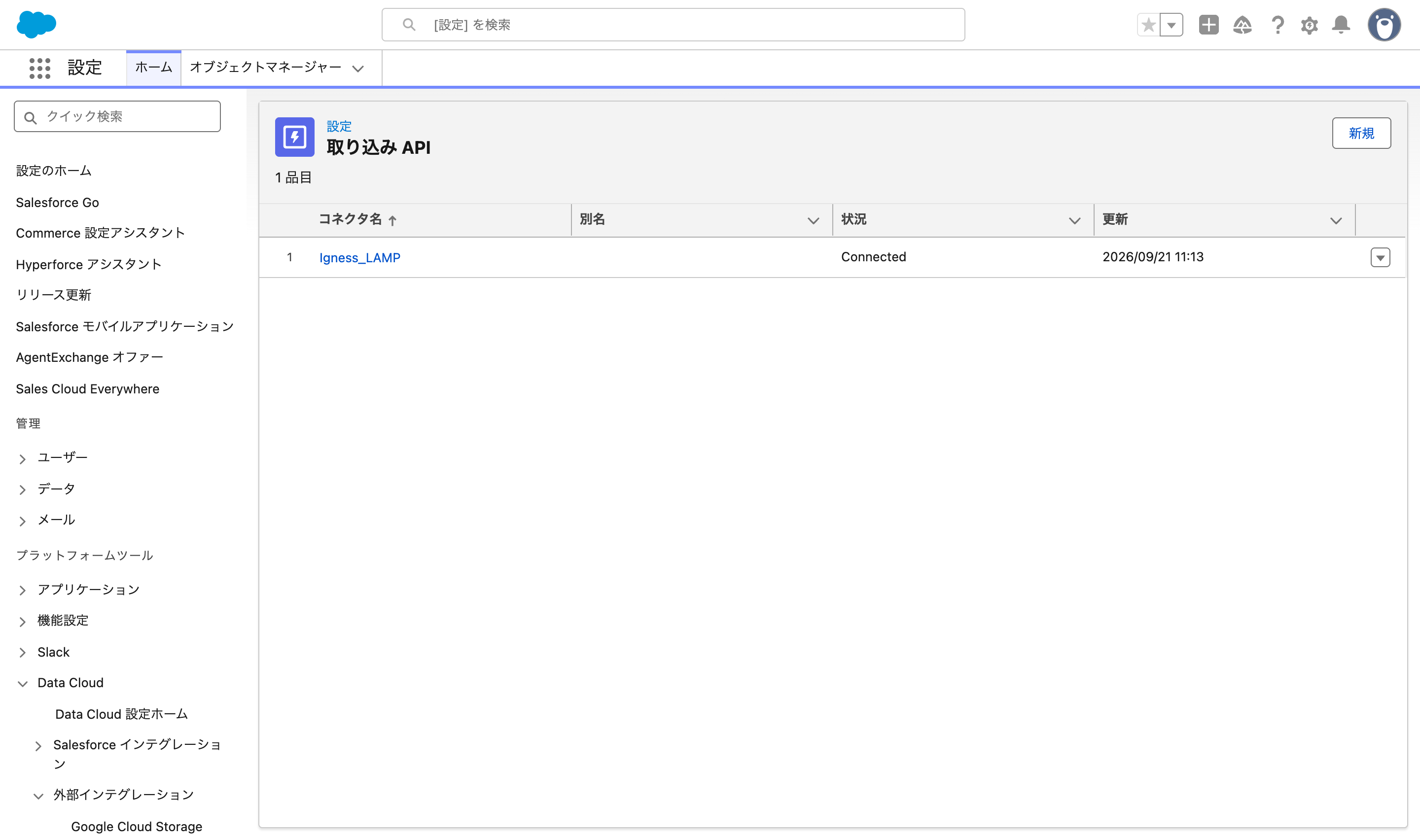Open the App Launcher grid icon
This screenshot has height=840, width=1420.
coord(39,68)
